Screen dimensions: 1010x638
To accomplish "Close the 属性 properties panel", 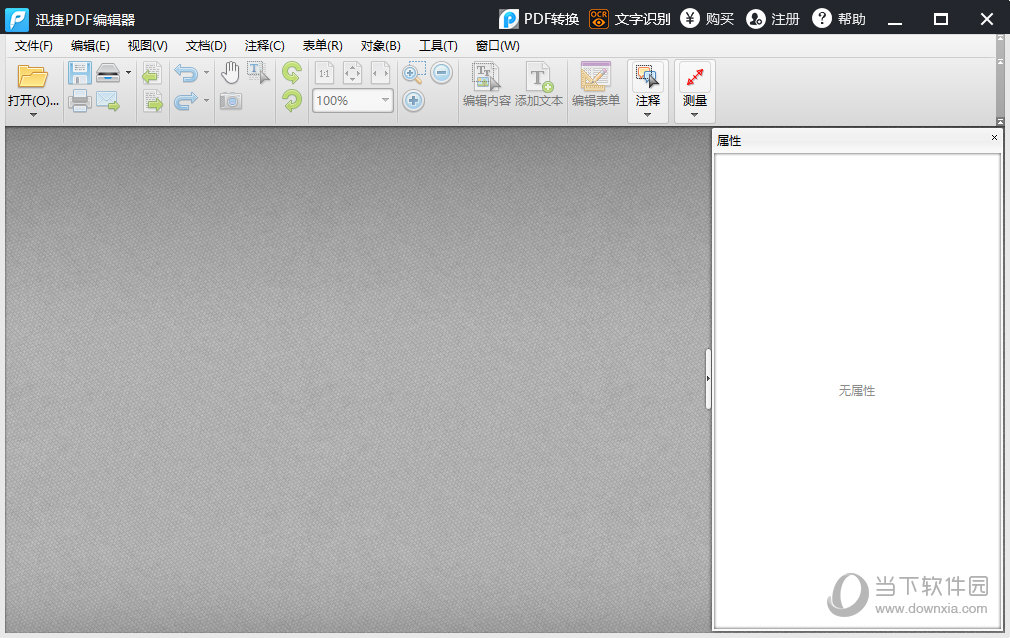I will tap(994, 137).
